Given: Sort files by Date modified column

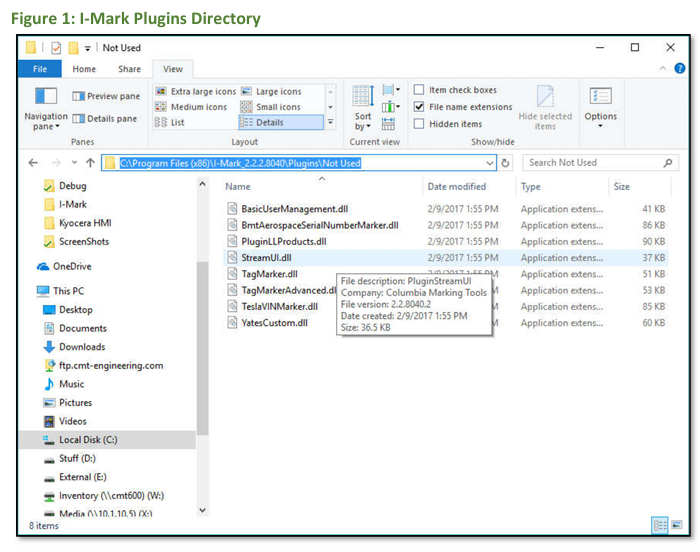Looking at the screenshot, I should (x=456, y=187).
